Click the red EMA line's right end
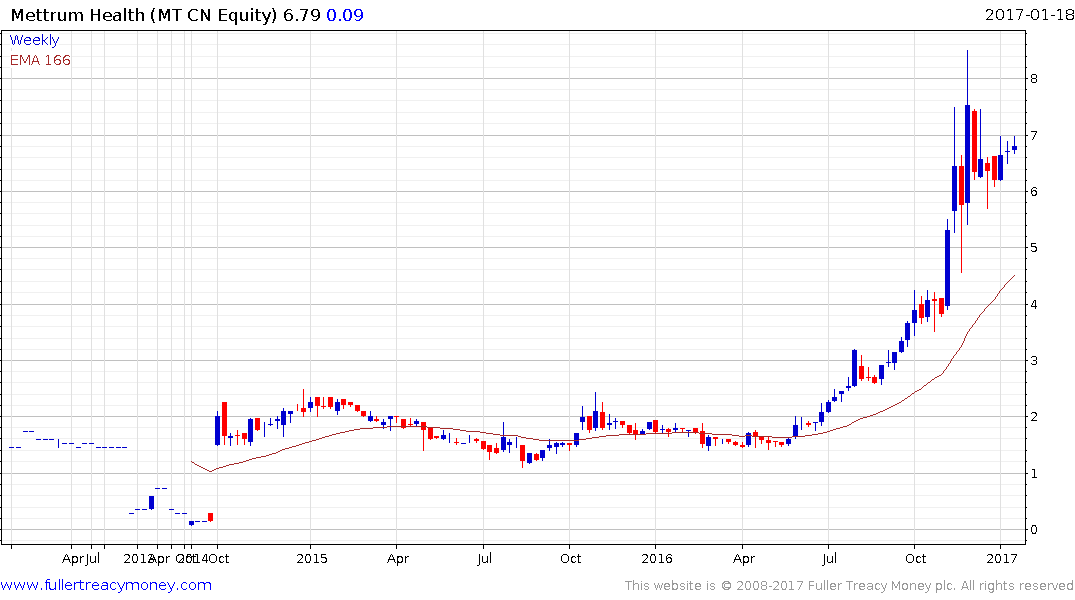Viewport: 1075px width, 600px height. pos(1014,276)
